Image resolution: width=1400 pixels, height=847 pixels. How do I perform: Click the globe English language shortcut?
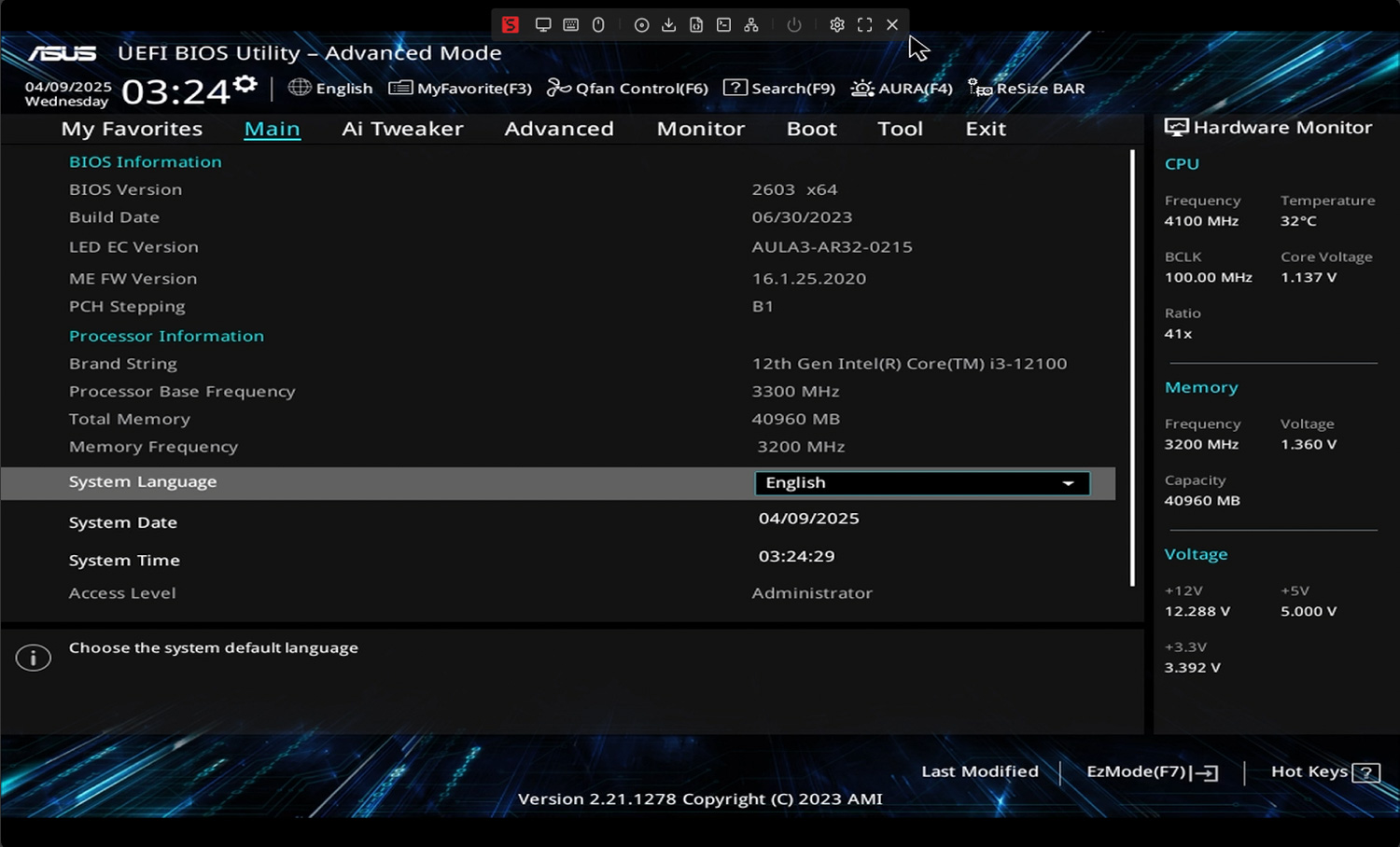(x=330, y=88)
